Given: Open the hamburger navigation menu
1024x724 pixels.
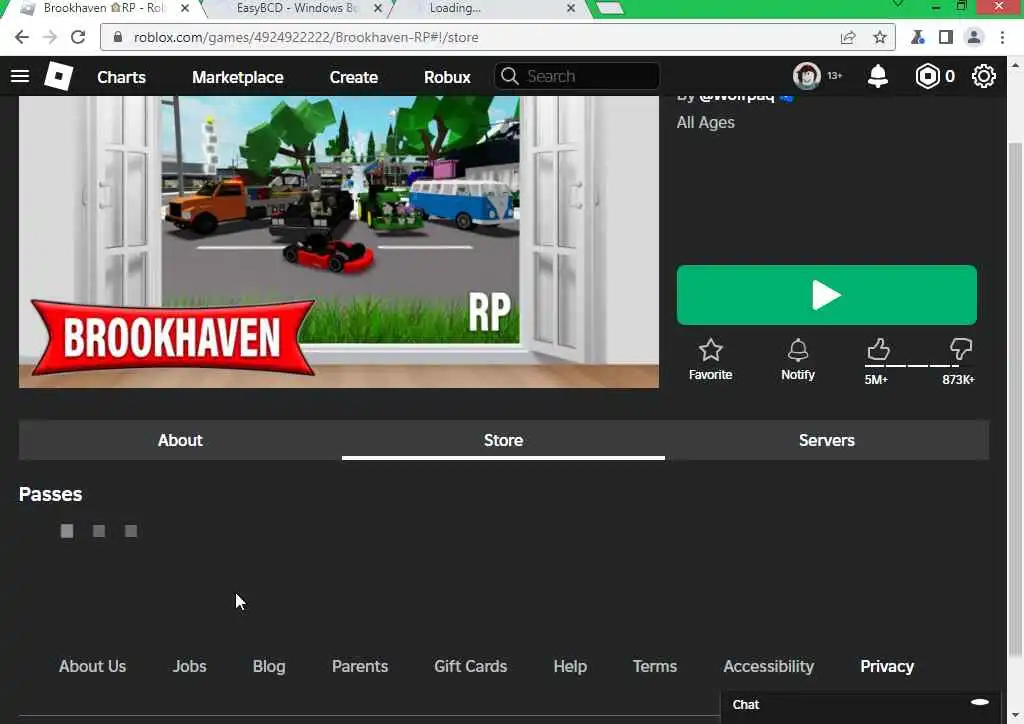Looking at the screenshot, I should click(20, 76).
